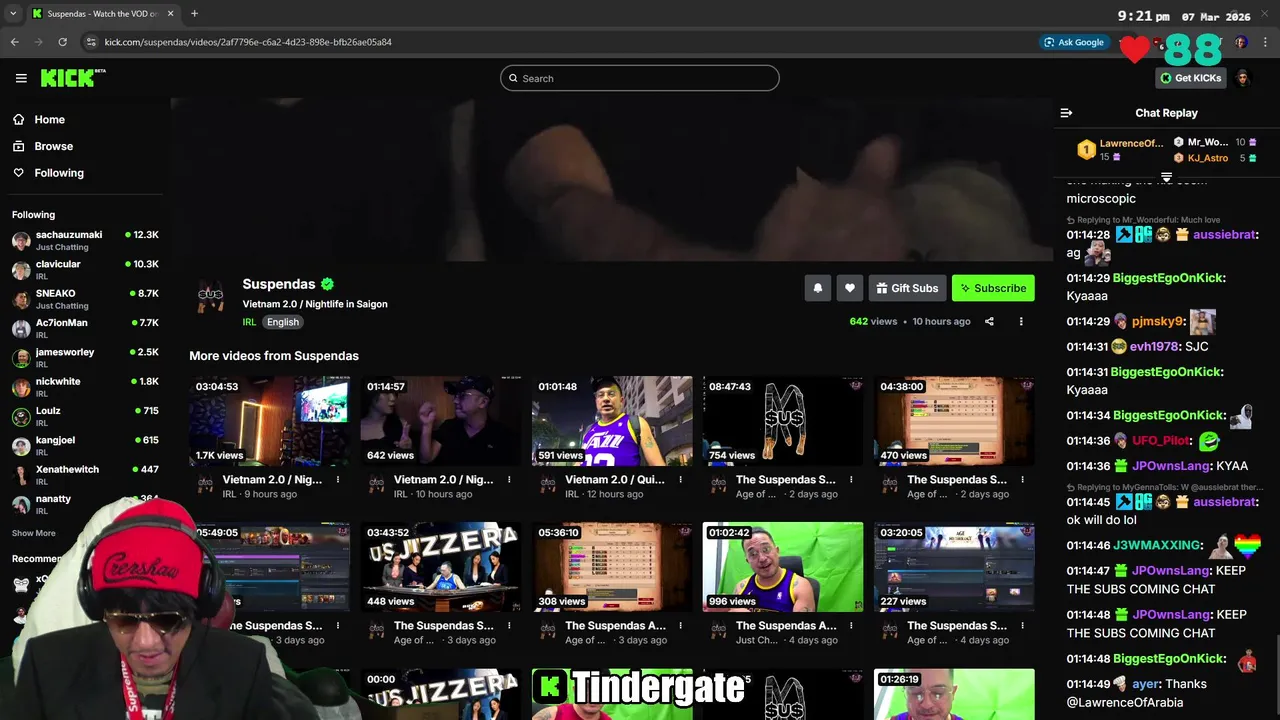This screenshot has width=1280, height=720.
Task: Open the 01:14:57 video thumbnail
Action: (441, 421)
